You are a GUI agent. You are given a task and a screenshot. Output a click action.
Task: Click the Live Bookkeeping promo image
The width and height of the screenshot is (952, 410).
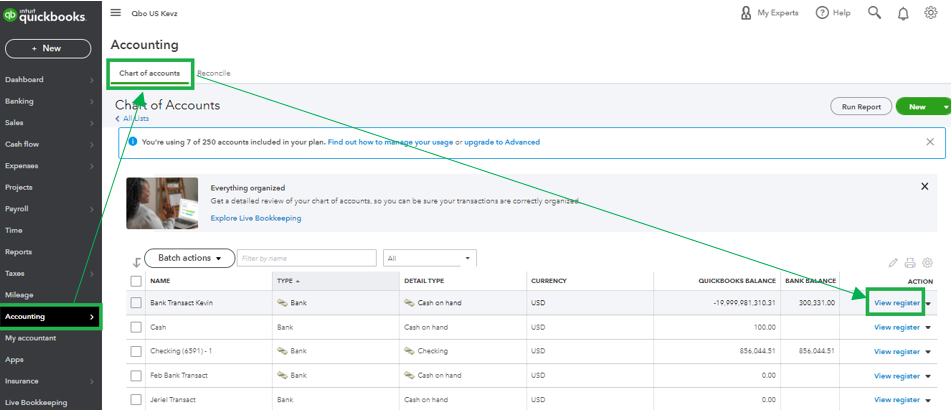162,203
